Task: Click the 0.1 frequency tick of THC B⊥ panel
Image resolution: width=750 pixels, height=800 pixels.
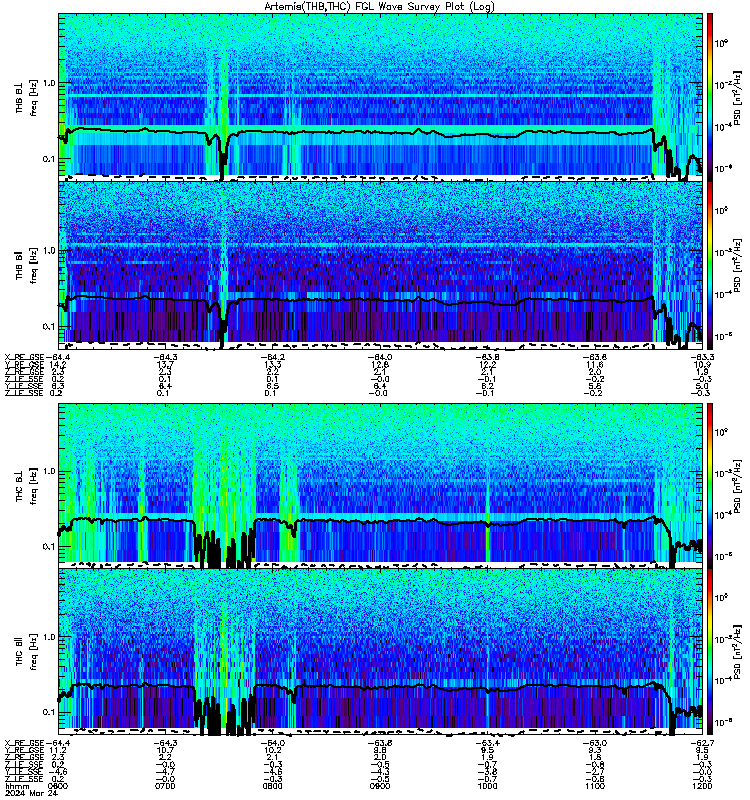Action: (x=49, y=546)
